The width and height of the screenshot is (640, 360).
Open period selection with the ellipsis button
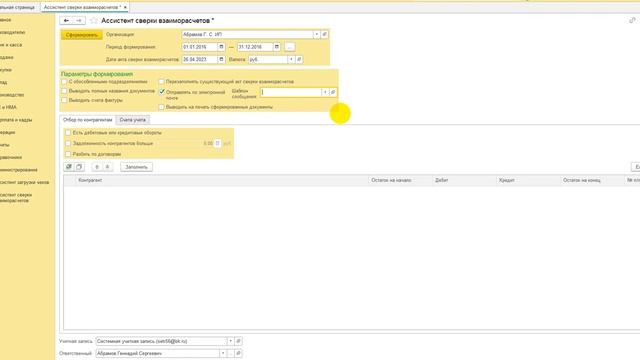point(289,47)
